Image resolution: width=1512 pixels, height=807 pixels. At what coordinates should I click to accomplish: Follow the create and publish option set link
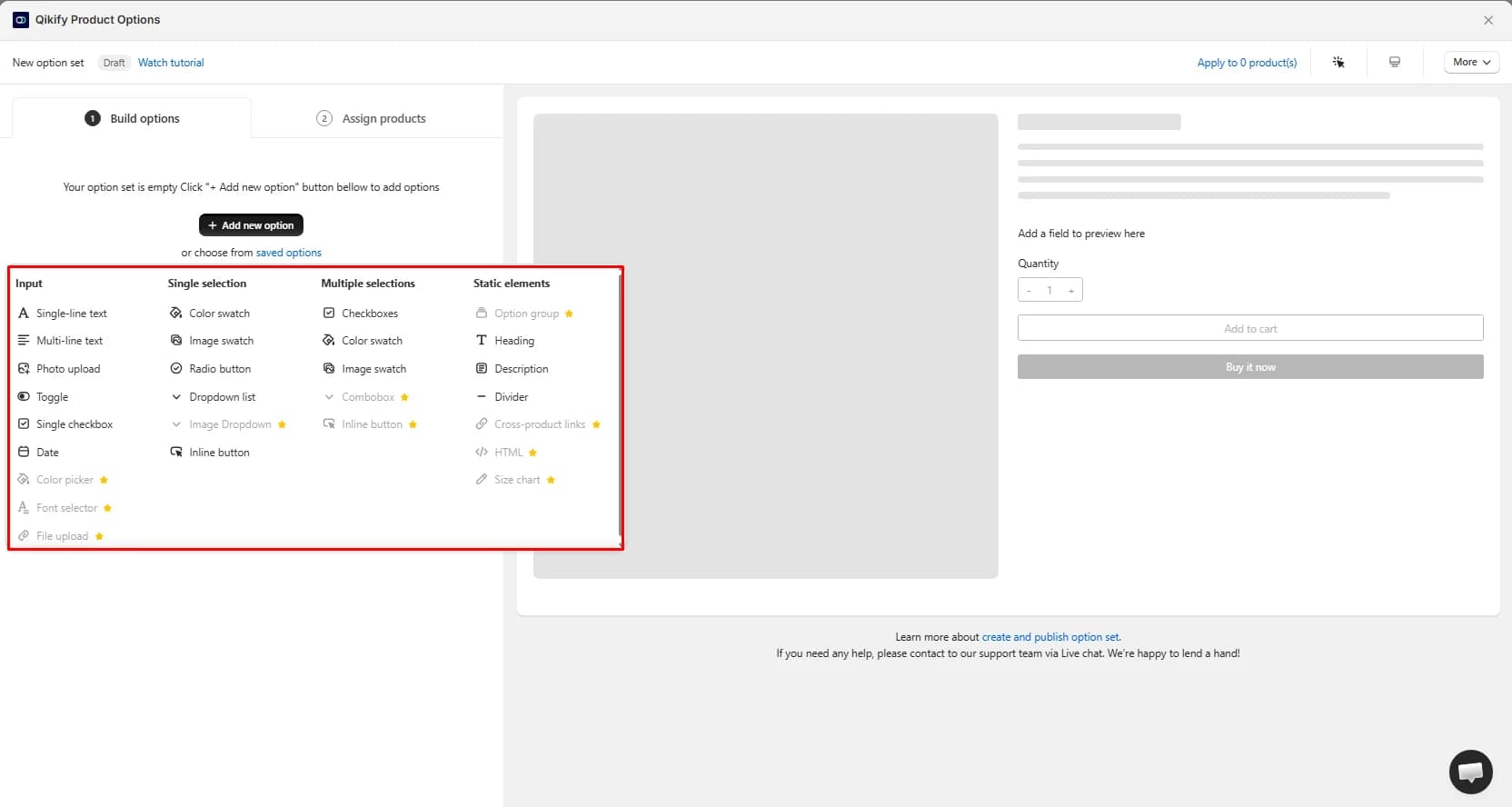(x=1050, y=637)
